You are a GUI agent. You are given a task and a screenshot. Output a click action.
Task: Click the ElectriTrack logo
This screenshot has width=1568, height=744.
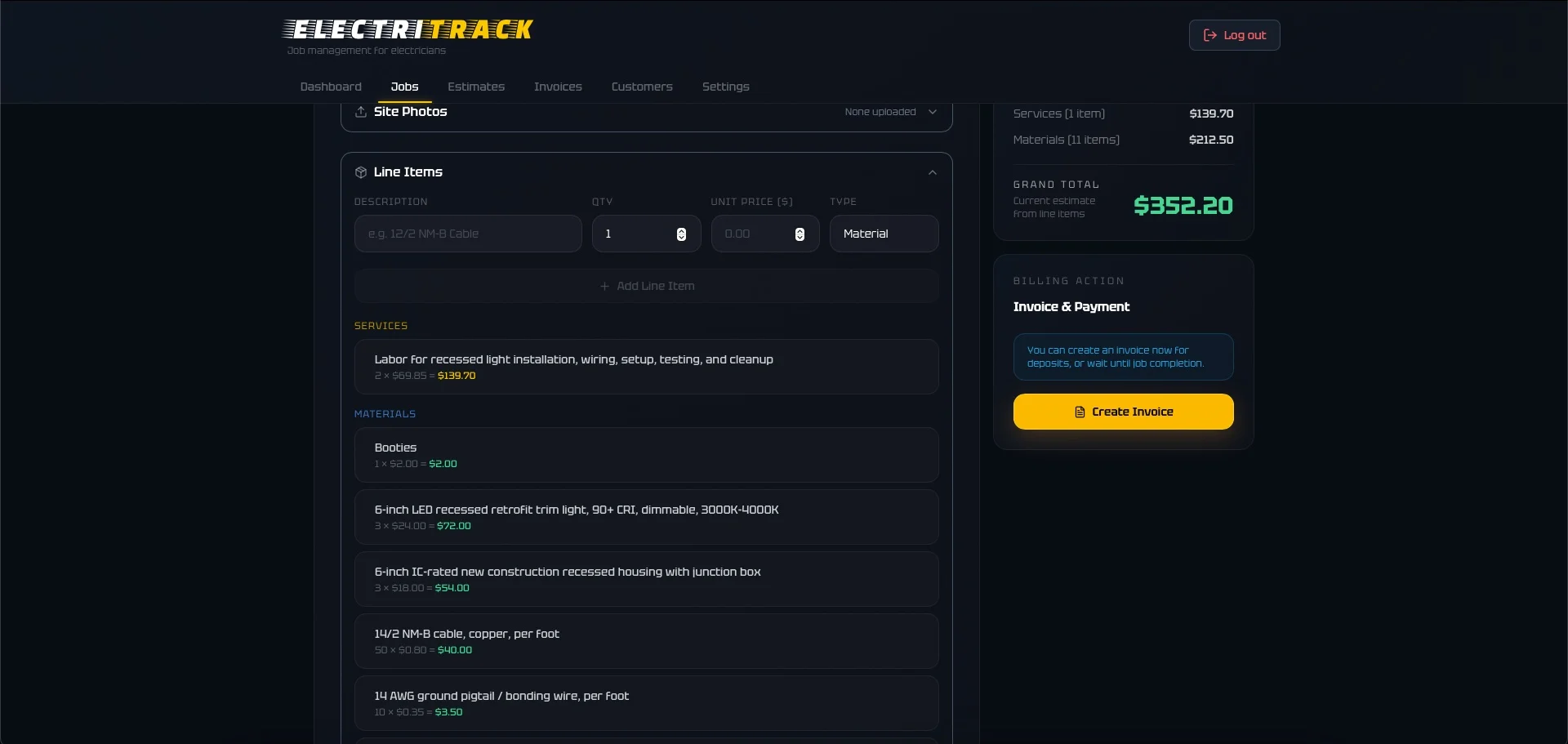coord(408,29)
